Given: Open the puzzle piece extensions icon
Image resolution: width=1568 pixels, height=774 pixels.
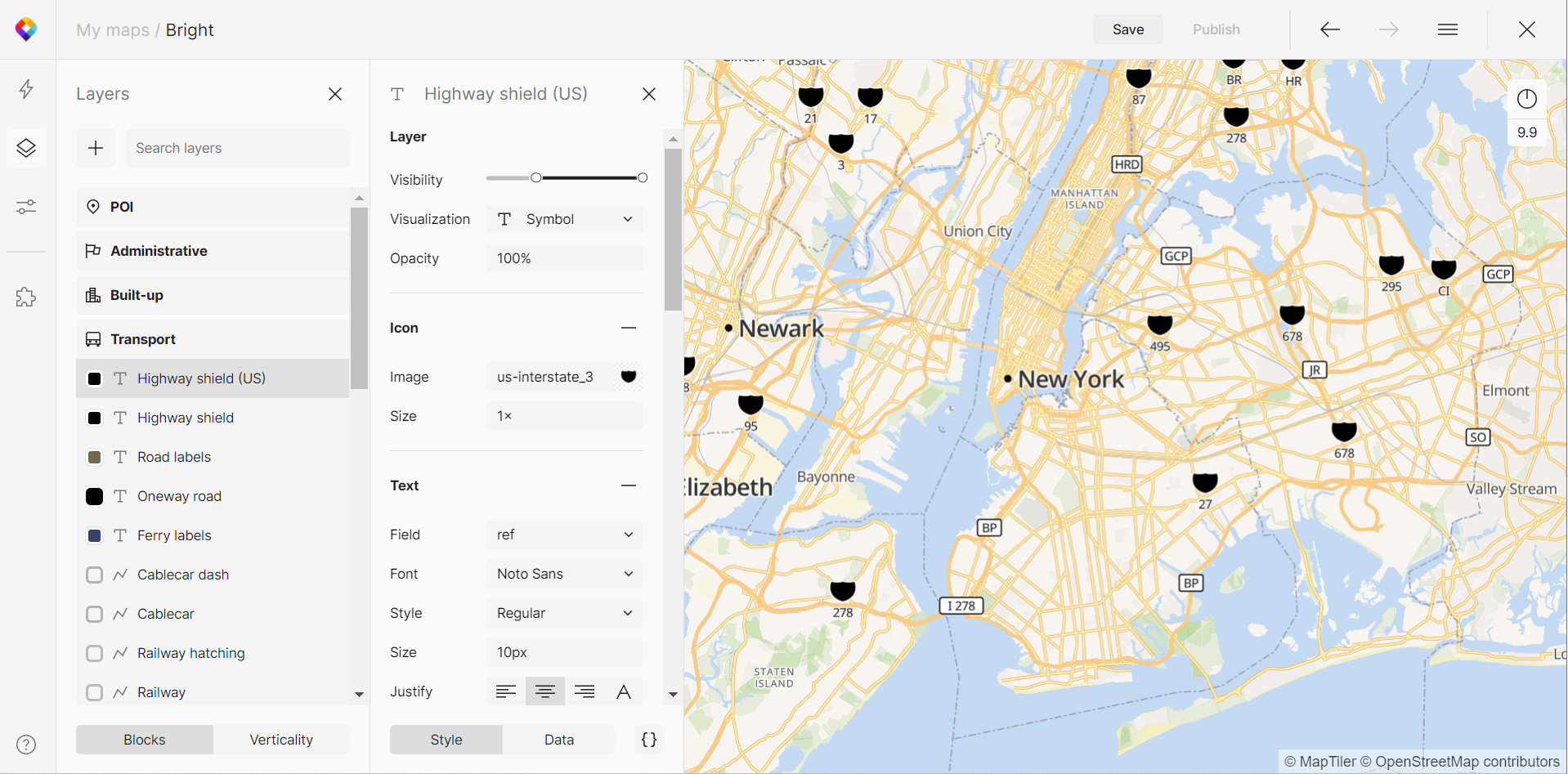Looking at the screenshot, I should coord(26,297).
